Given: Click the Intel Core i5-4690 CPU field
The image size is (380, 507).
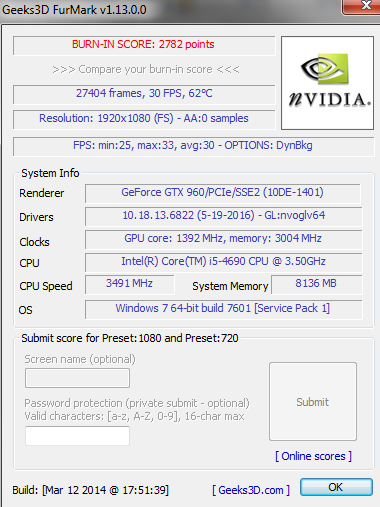Looking at the screenshot, I should pyautogui.click(x=223, y=262).
